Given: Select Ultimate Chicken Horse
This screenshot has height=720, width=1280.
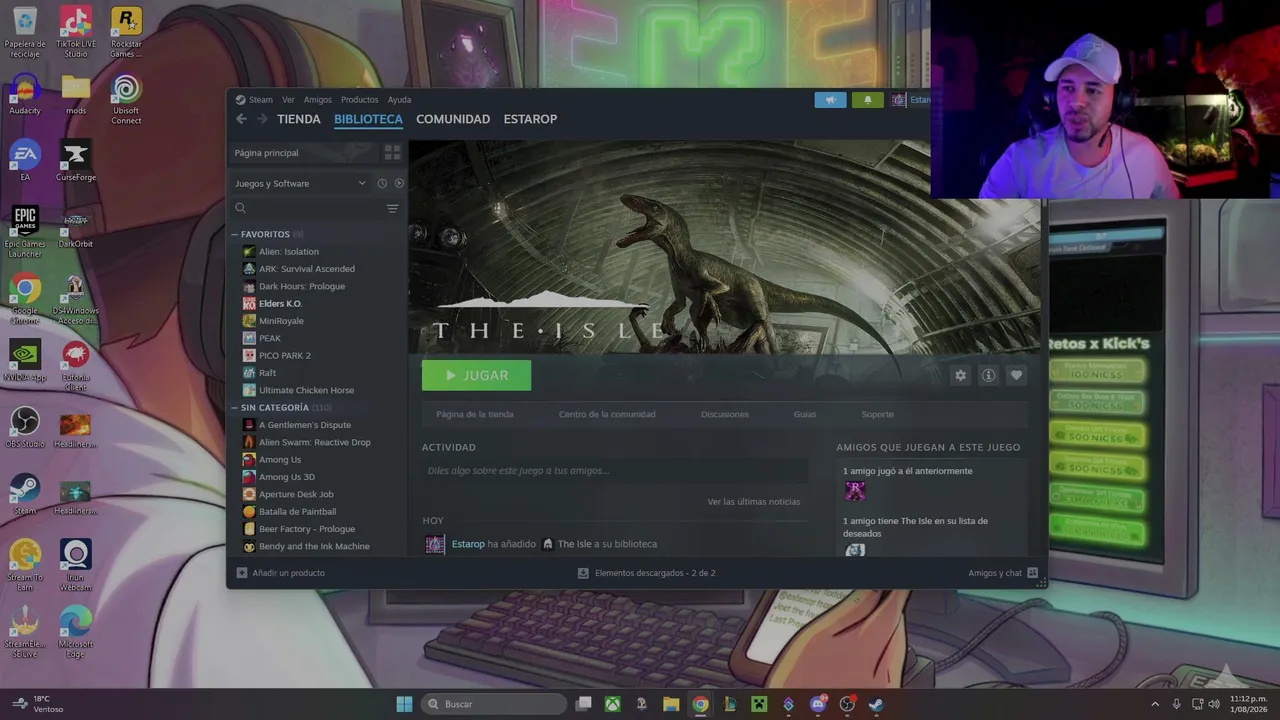Looking at the screenshot, I should 306,390.
